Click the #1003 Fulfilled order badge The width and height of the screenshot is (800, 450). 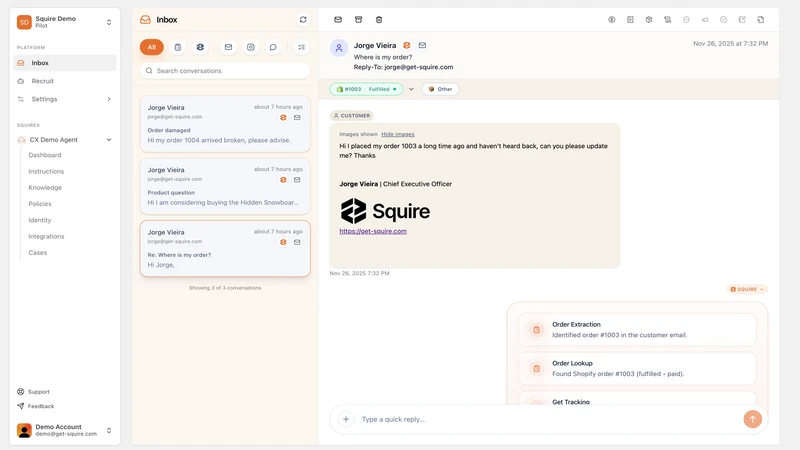coord(366,89)
